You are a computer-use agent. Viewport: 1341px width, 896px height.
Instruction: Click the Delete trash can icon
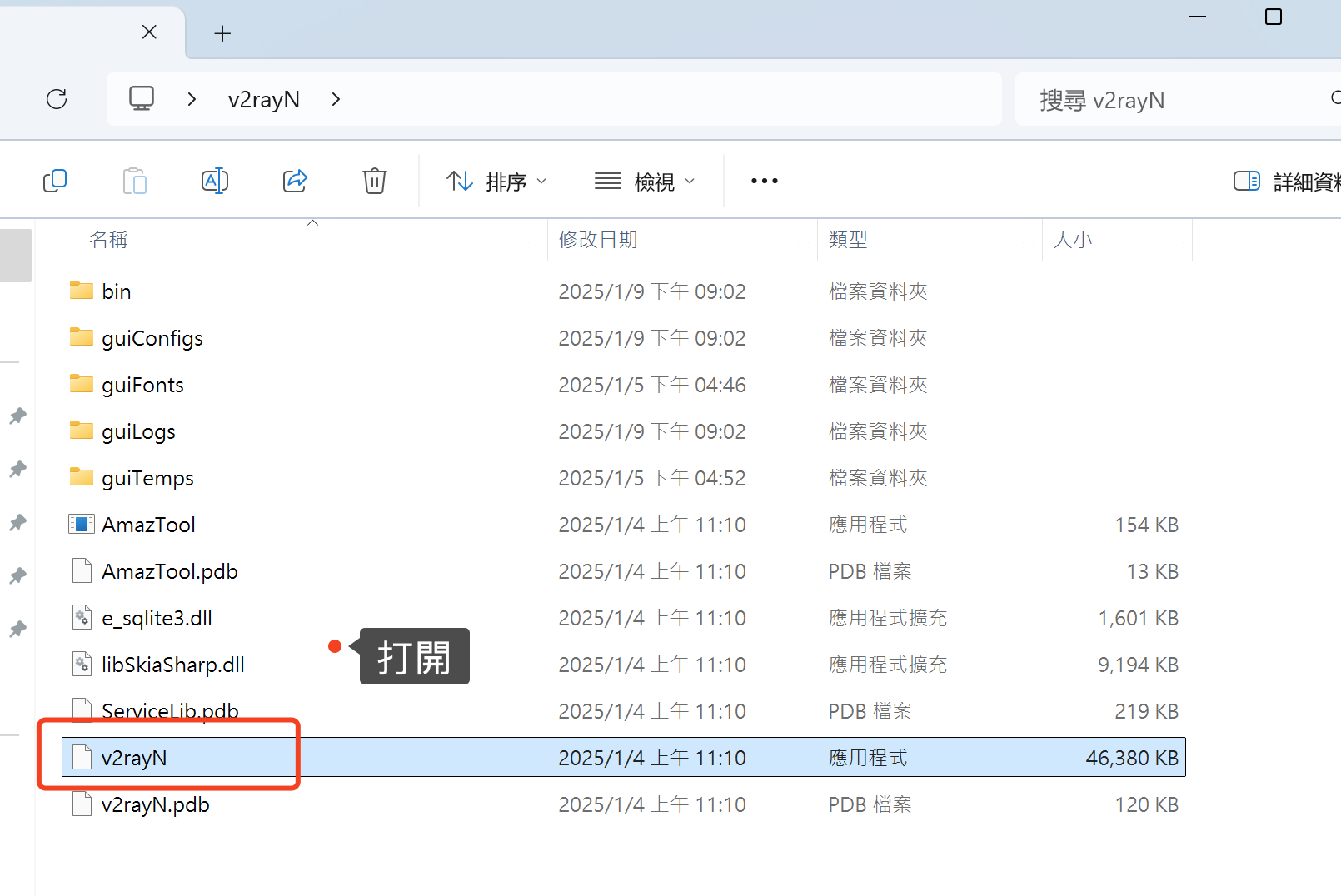(x=375, y=181)
